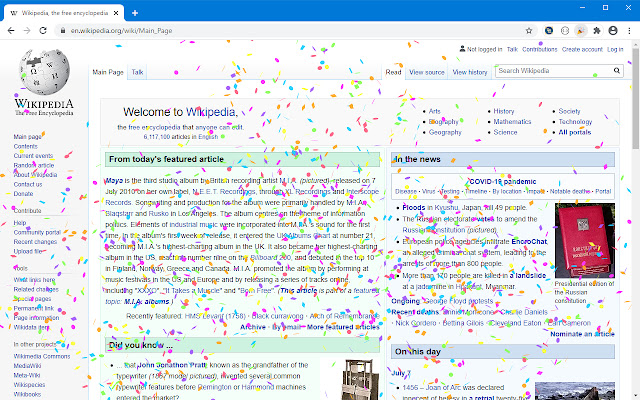Open the Extensions puzzle piece icon
Screen dimensions: 640x400
(x=597, y=31)
